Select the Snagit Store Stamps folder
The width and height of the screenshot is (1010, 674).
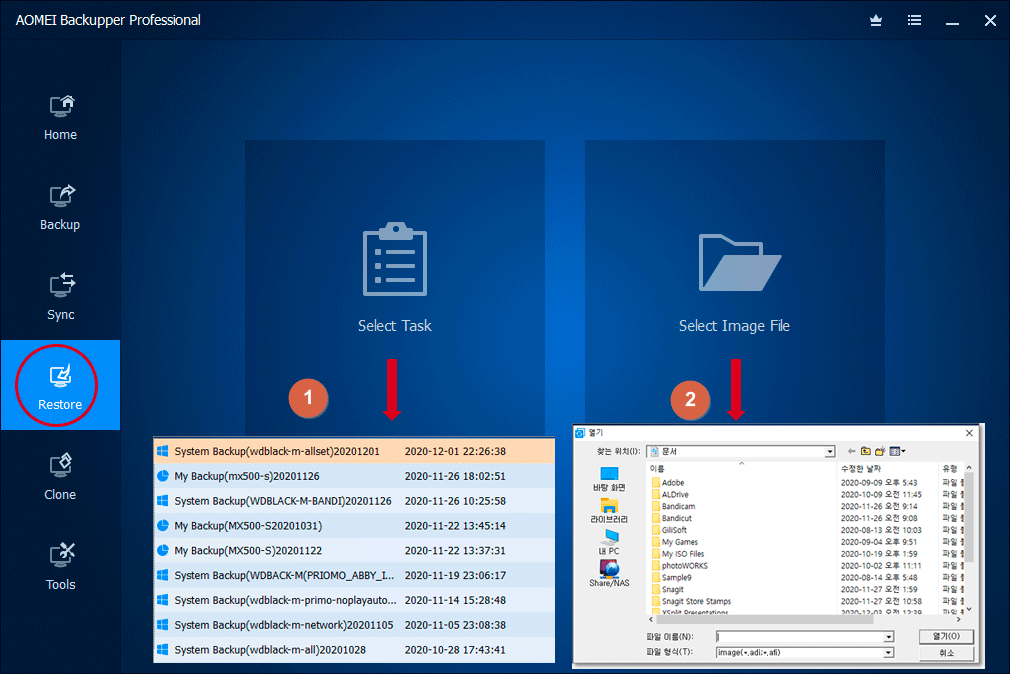(691, 602)
